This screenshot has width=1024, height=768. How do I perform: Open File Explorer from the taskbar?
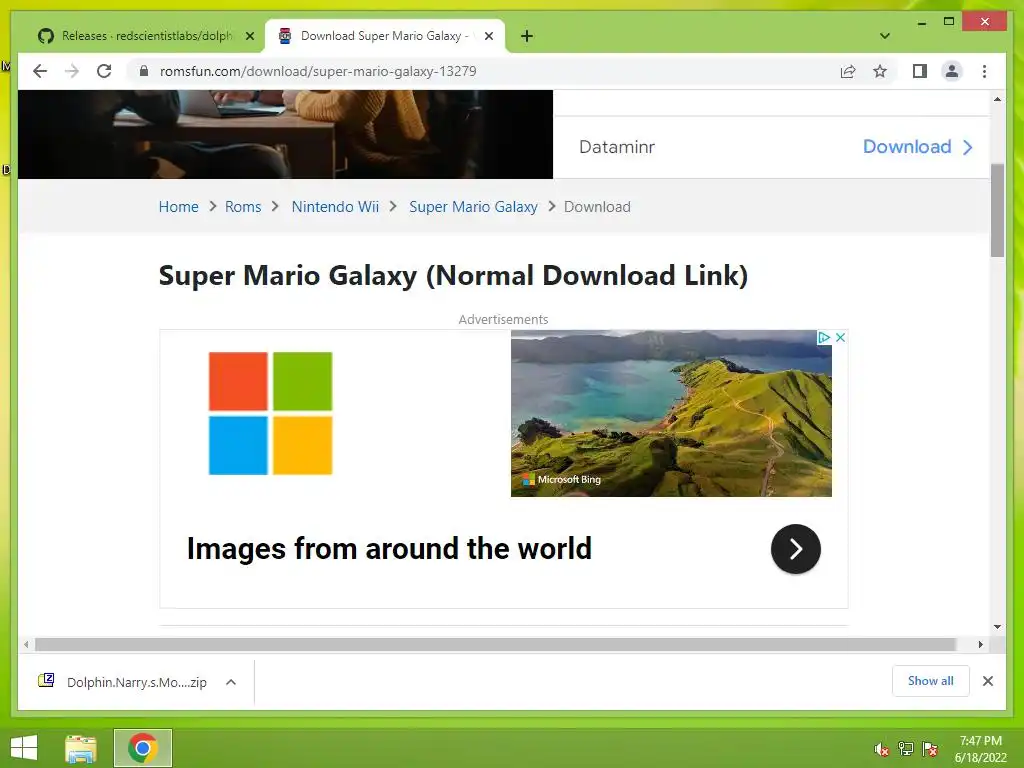(81, 748)
